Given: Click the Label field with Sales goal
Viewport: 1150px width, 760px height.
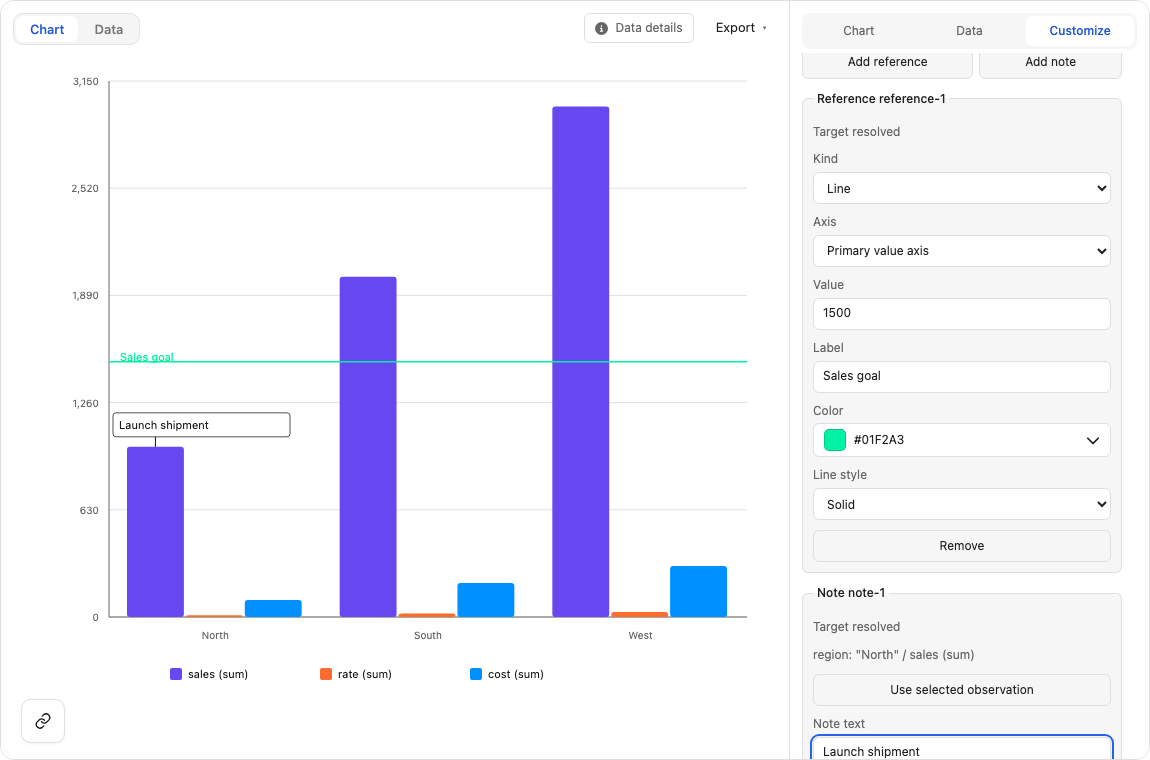Looking at the screenshot, I should click(962, 377).
